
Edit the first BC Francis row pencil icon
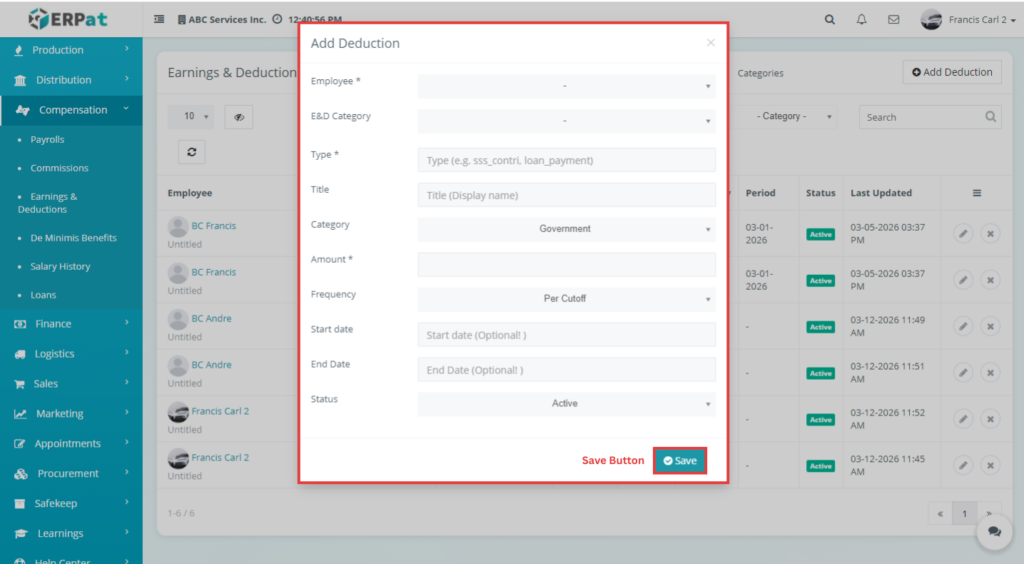[x=962, y=233]
